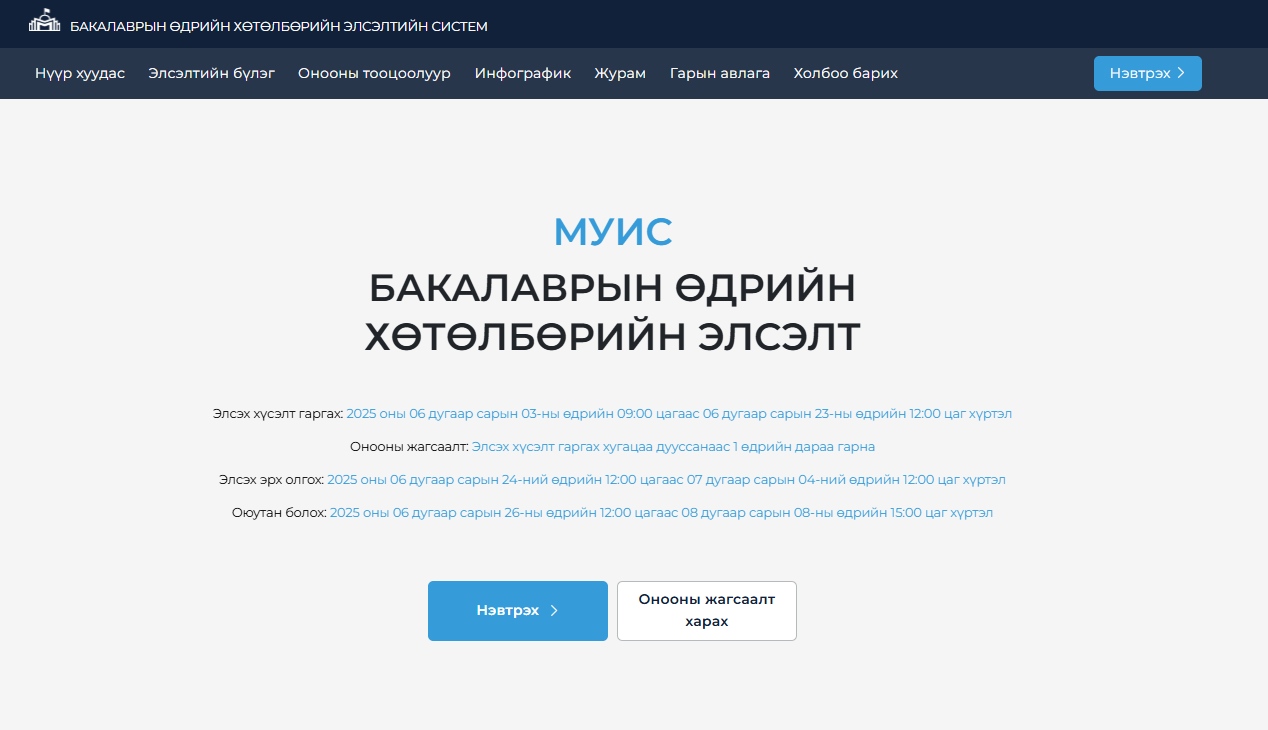This screenshot has height=730, width=1268.
Task: Click the large blue Нэвтрэх button
Action: (517, 610)
